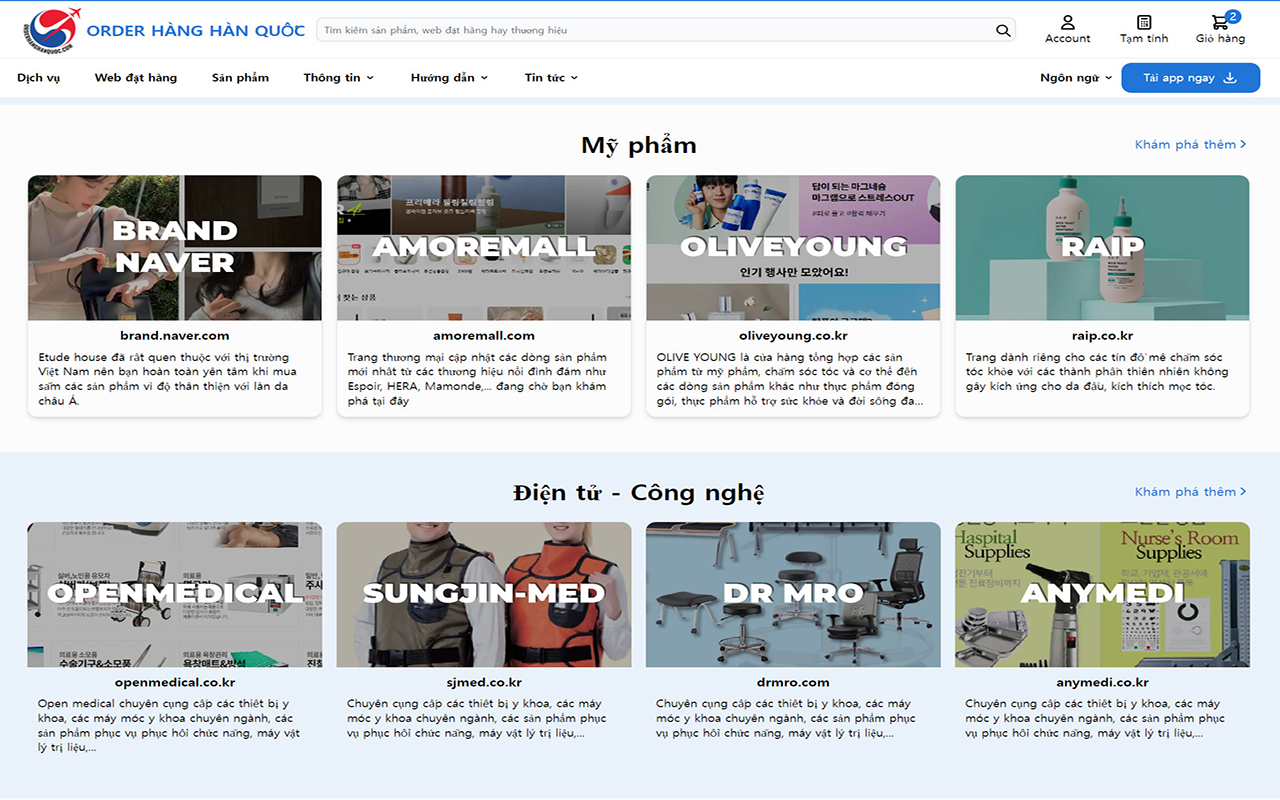The width and height of the screenshot is (1280, 800).
Task: Click the Mỹ phẩm section heading
Action: pyautogui.click(x=639, y=145)
